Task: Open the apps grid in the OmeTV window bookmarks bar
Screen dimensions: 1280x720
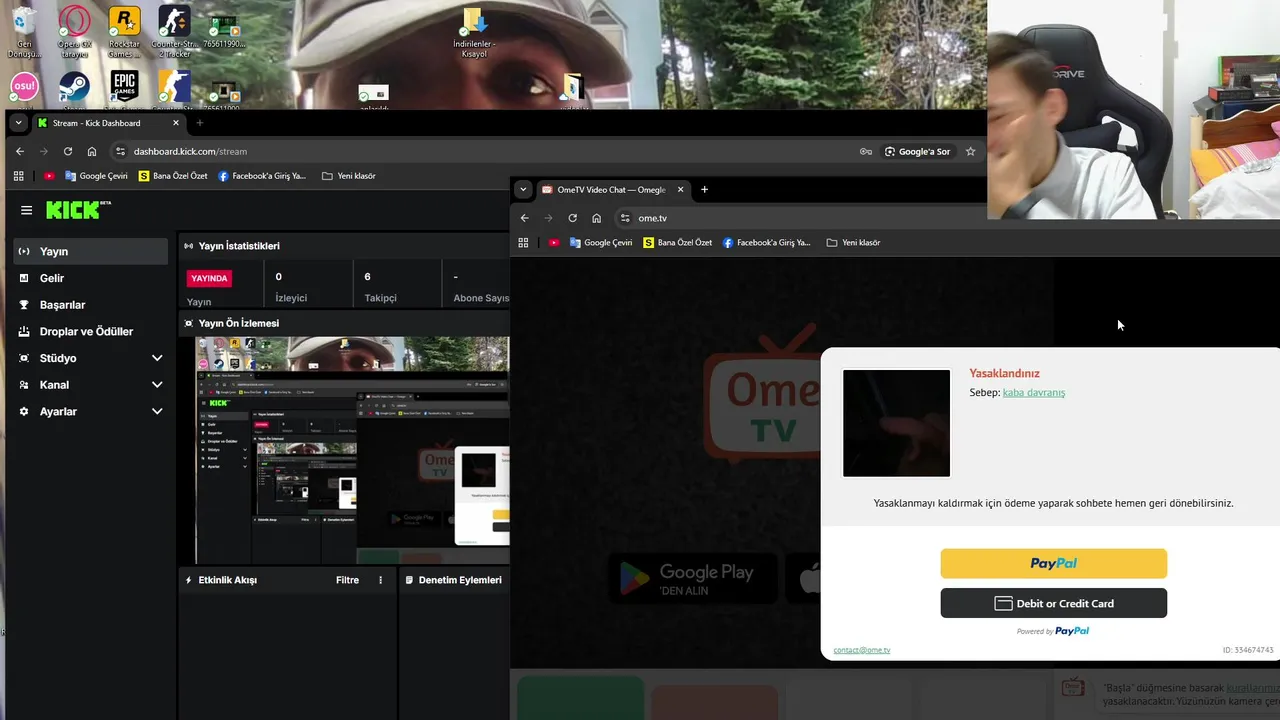Action: click(x=523, y=242)
